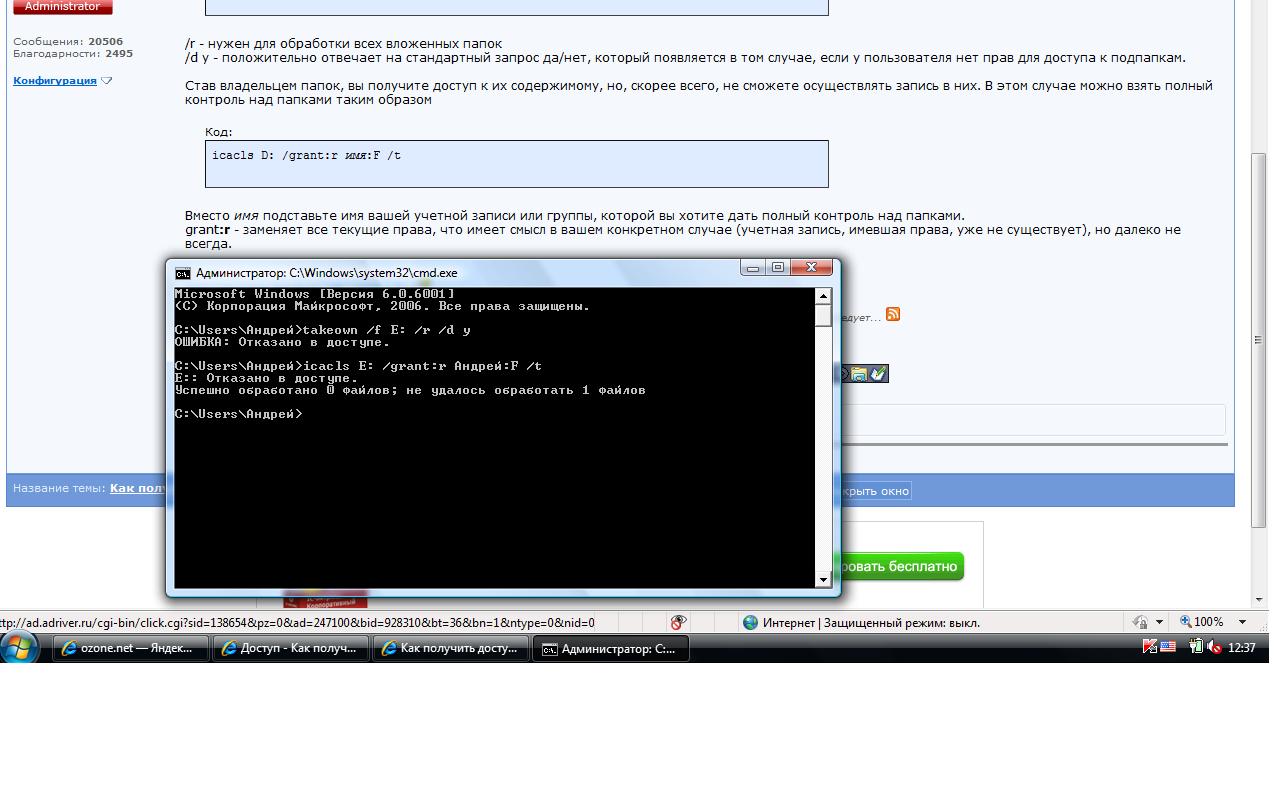Click the 100% zoom level button
This screenshot has width=1280, height=800.
click(1202, 622)
